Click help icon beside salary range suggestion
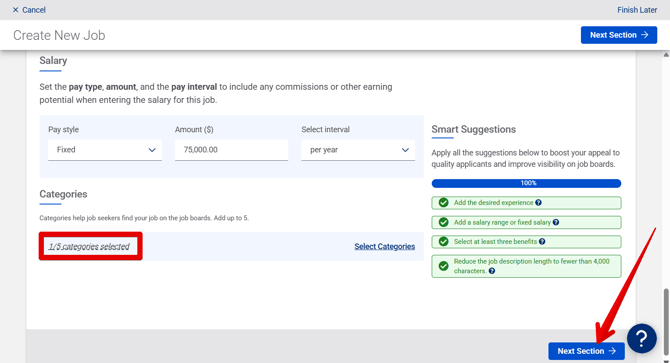This screenshot has height=363, width=670. [555, 222]
